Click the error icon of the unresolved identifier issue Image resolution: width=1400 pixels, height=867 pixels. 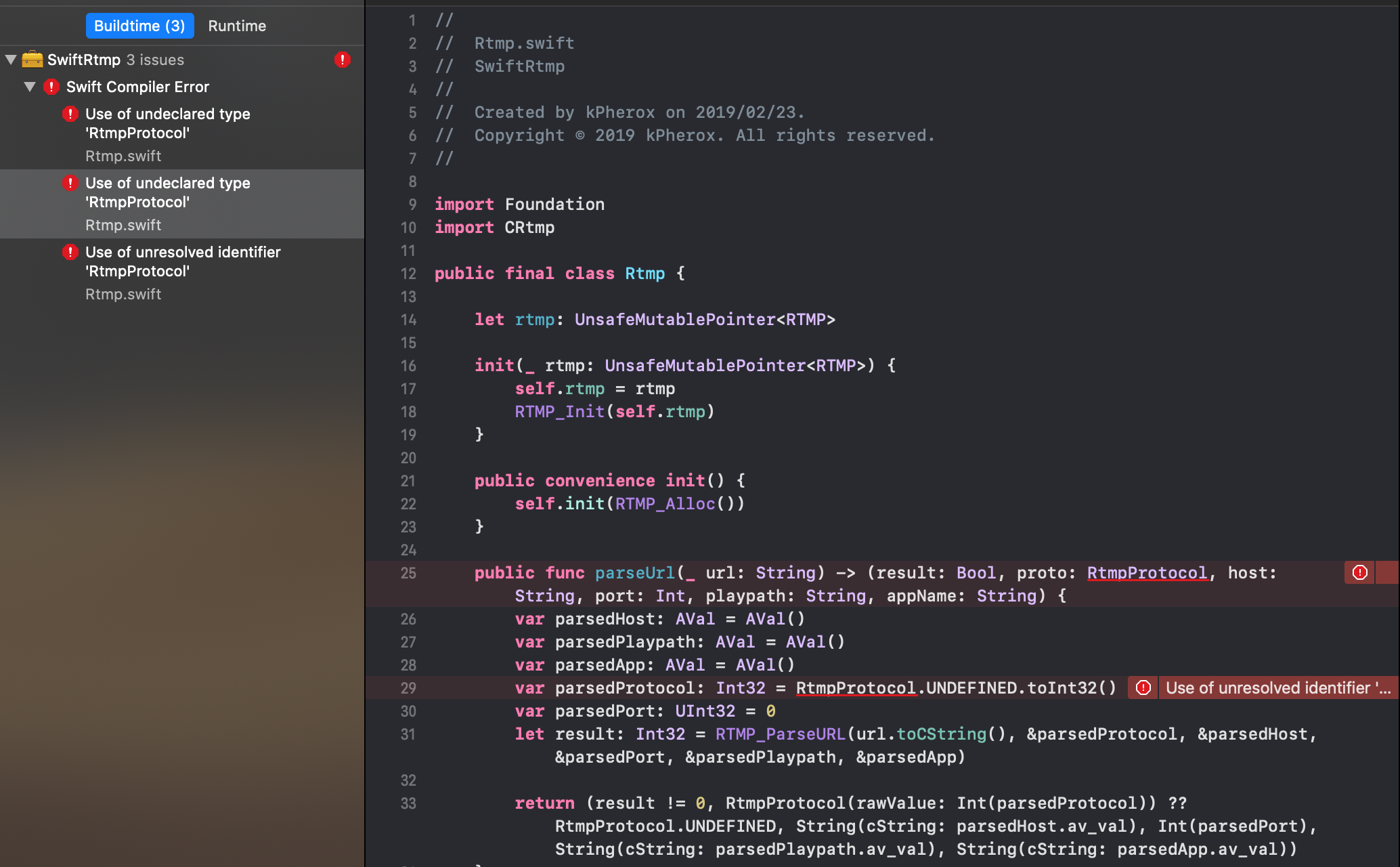coord(70,252)
